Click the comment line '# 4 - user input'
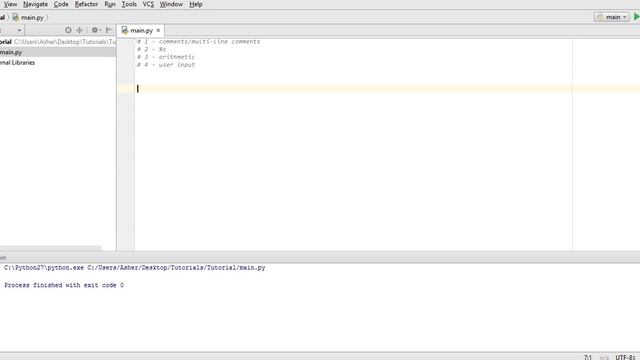The width and height of the screenshot is (640, 360). [x=166, y=64]
